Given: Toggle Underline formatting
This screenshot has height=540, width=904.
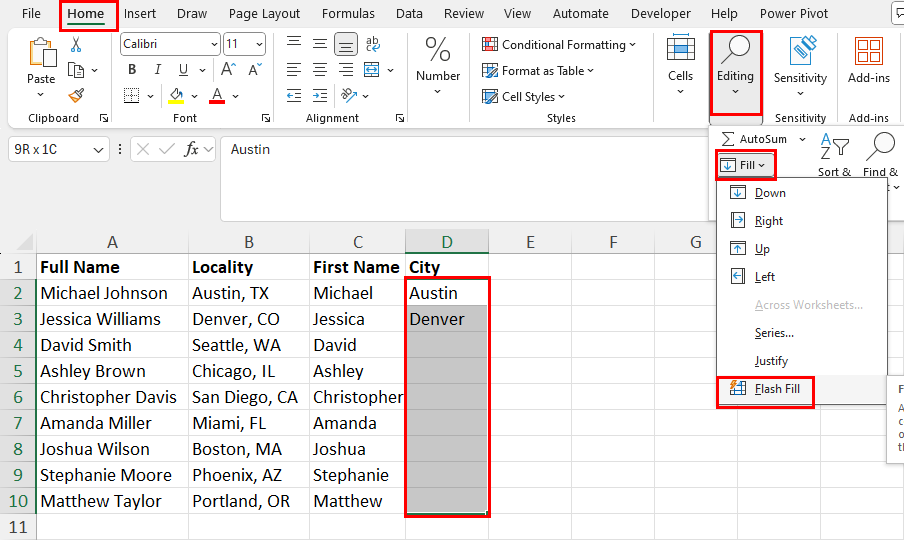Looking at the screenshot, I should tap(183, 70).
